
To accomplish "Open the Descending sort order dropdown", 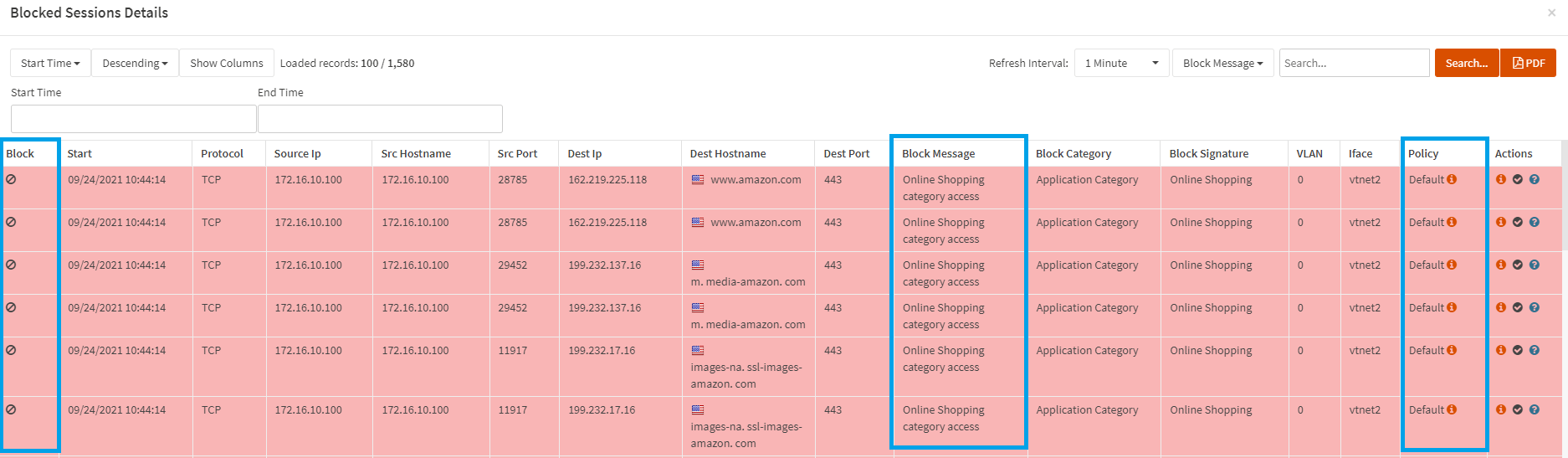I will click(x=135, y=63).
